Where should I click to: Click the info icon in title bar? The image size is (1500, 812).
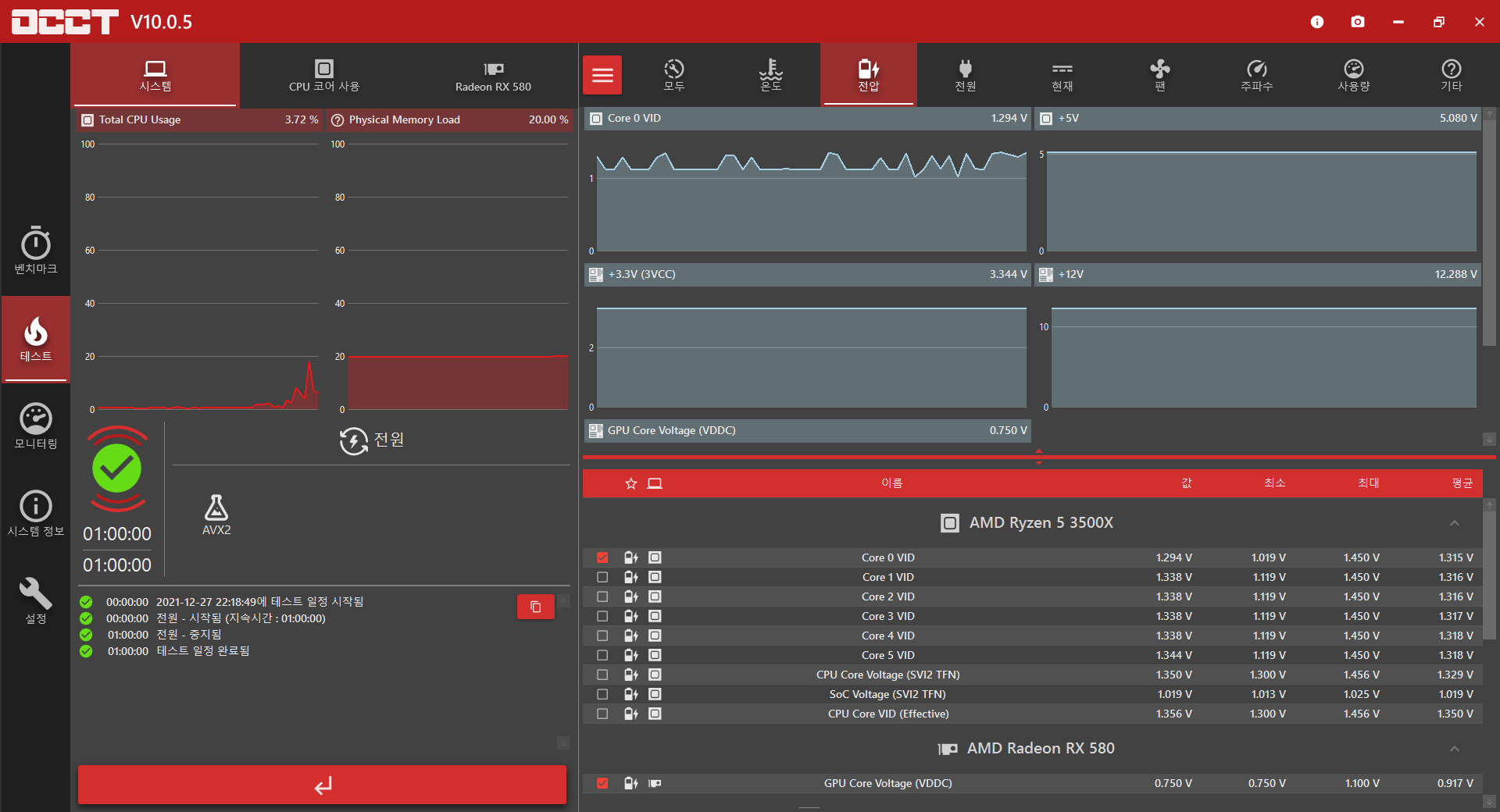(x=1317, y=22)
